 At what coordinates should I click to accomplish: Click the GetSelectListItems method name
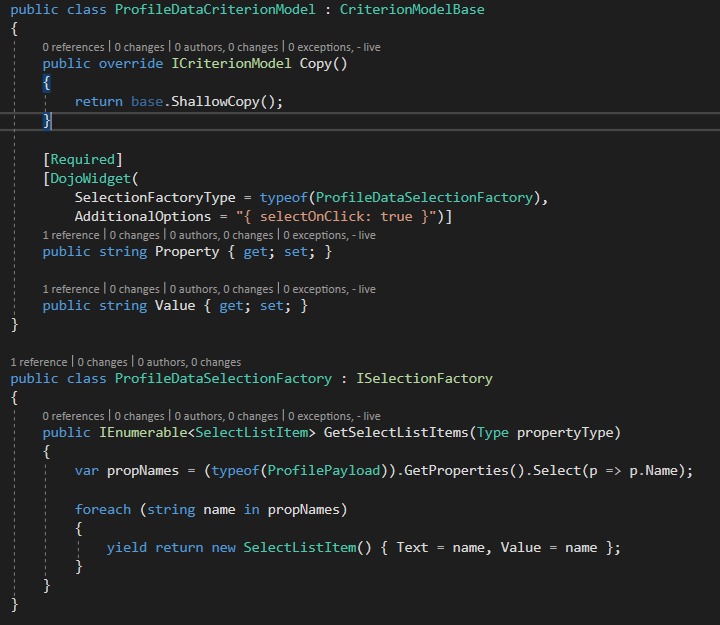[x=396, y=433]
